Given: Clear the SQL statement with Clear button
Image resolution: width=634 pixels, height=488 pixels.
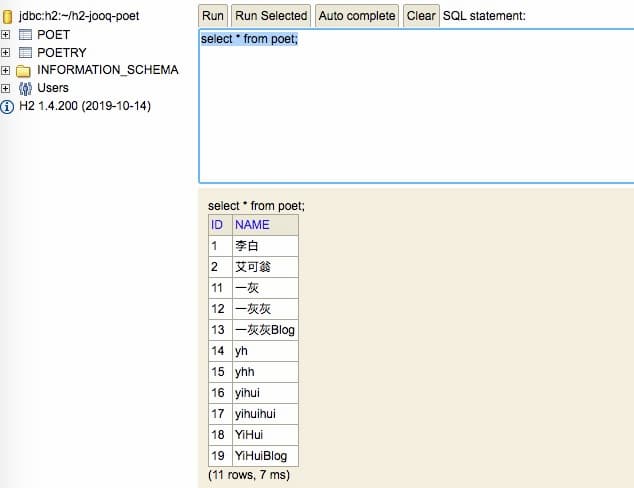Looking at the screenshot, I should (x=421, y=16).
